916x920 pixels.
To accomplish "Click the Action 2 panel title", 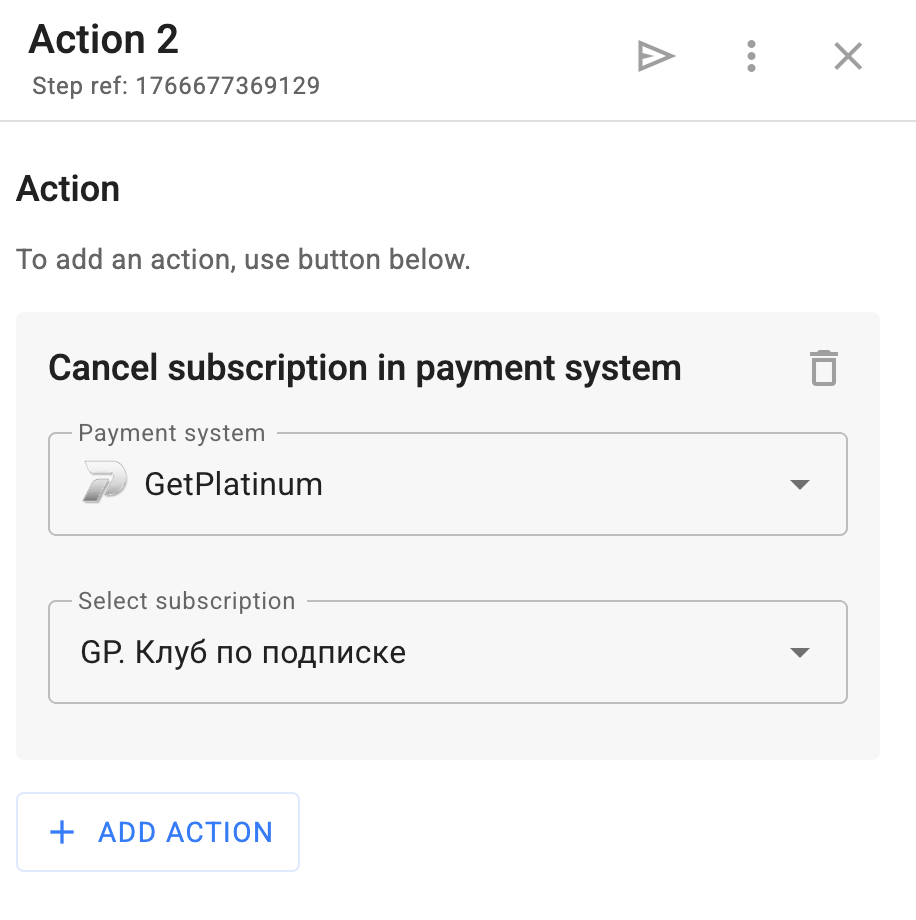I will pos(103,40).
